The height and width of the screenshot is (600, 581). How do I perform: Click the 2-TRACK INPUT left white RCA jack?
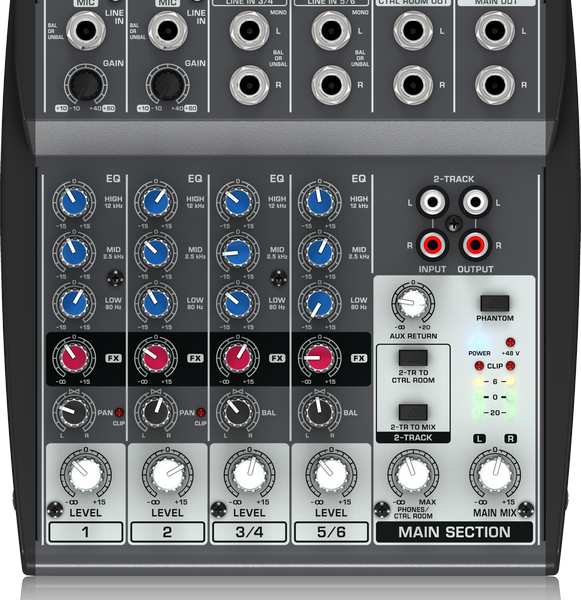click(432, 202)
